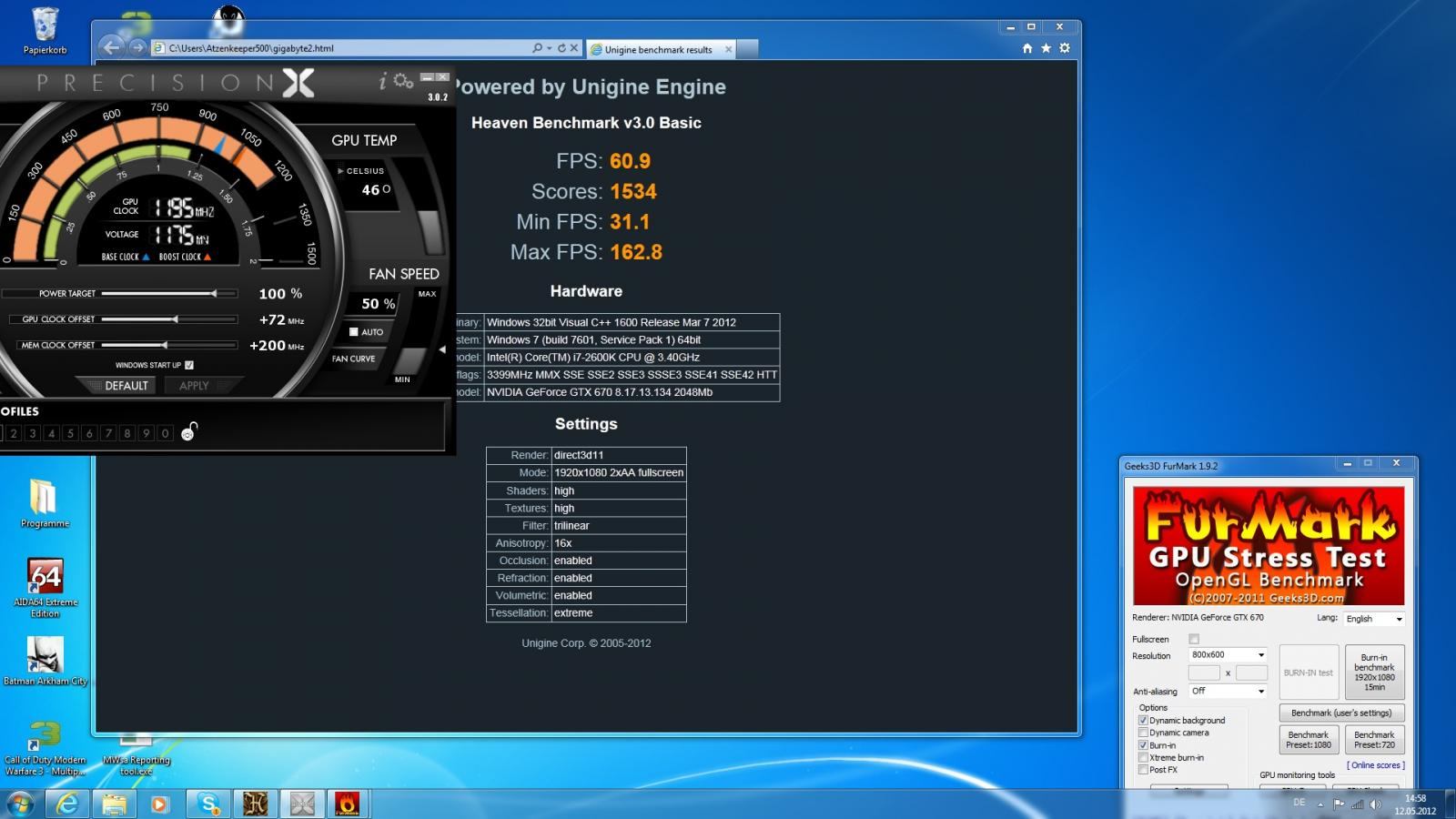Select Precision X profile slot 7

tap(108, 433)
